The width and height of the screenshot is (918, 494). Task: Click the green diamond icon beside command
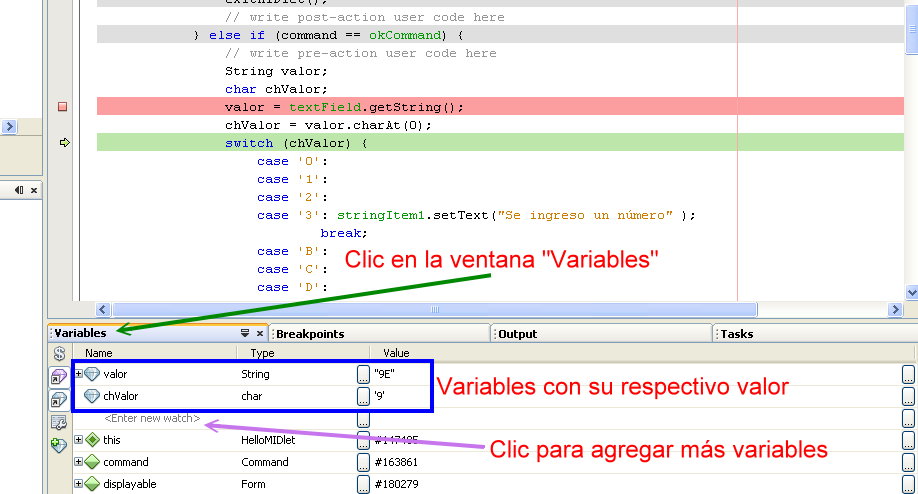pyautogui.click(x=93, y=462)
